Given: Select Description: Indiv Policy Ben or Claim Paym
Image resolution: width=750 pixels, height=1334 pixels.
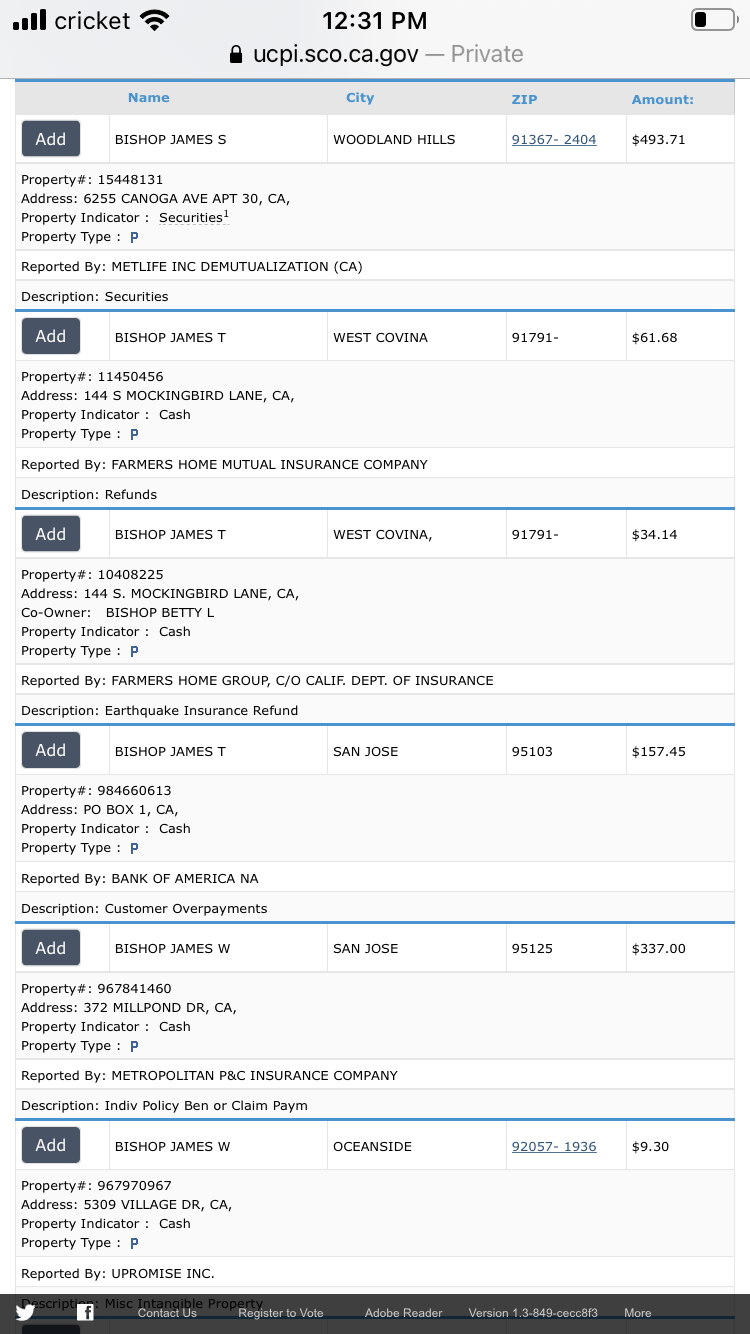Looking at the screenshot, I should tap(164, 1106).
